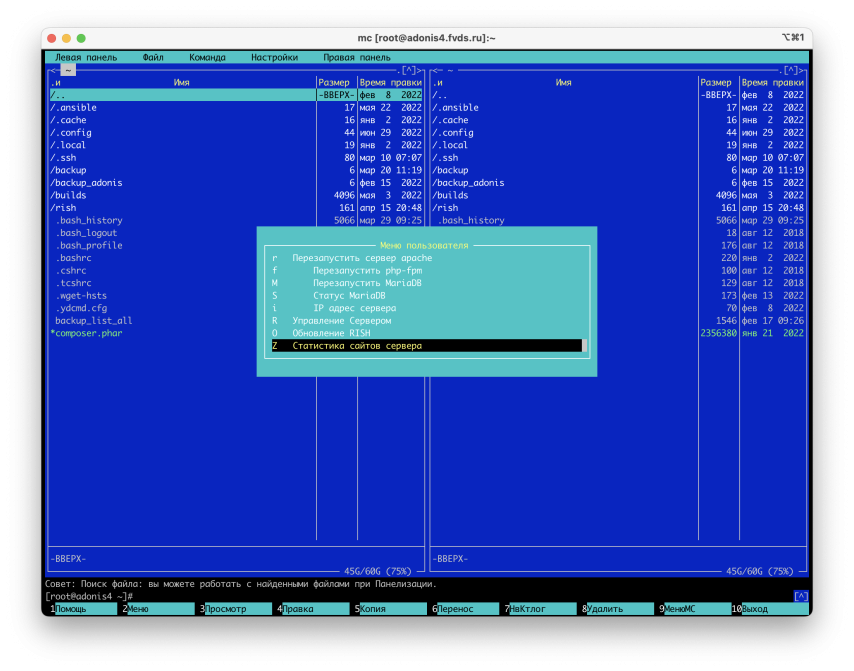Select Управление Сервером entry
Screen dimensions: 854x671
tap(427, 321)
